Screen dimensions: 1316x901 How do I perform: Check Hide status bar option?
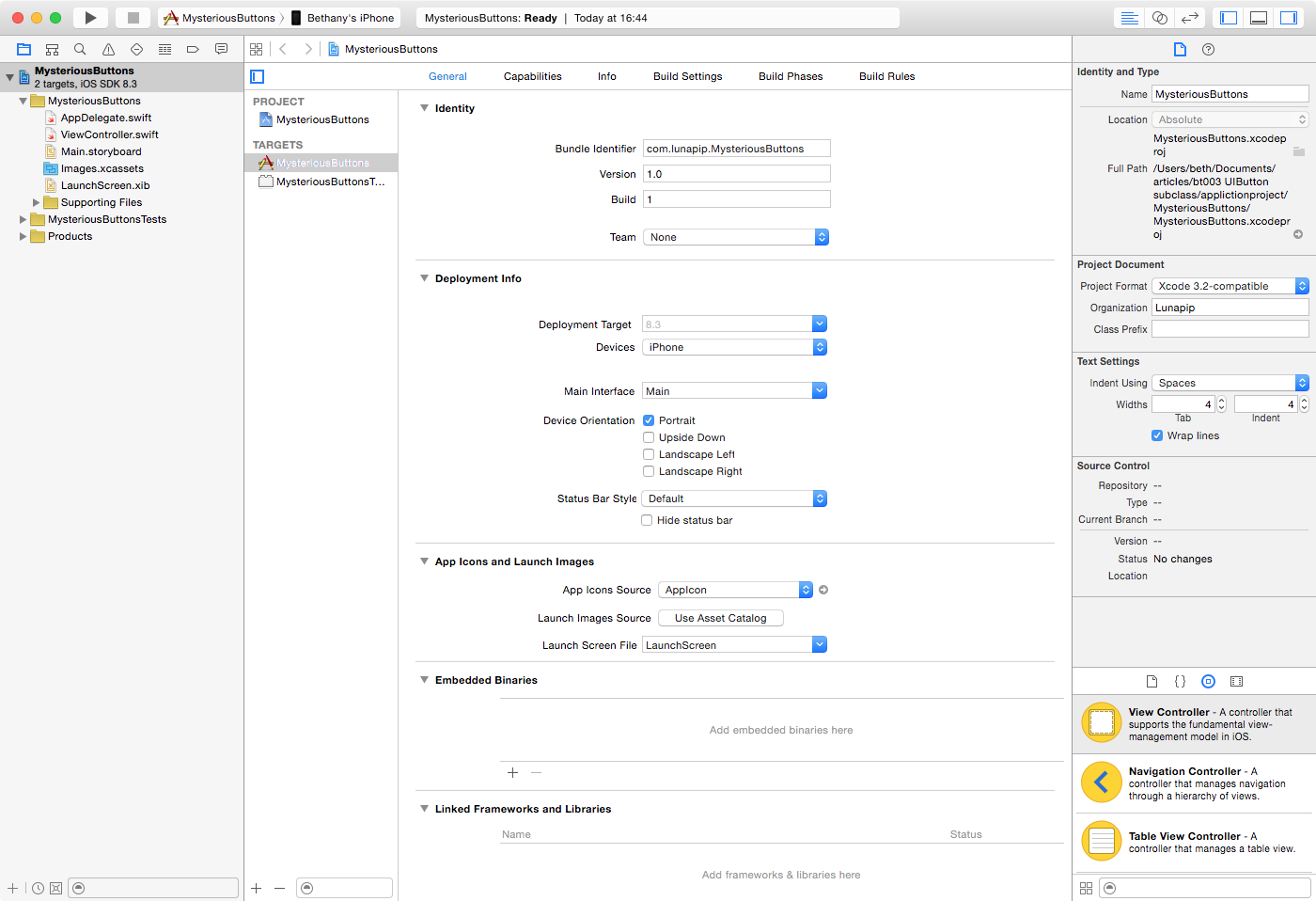pos(647,520)
